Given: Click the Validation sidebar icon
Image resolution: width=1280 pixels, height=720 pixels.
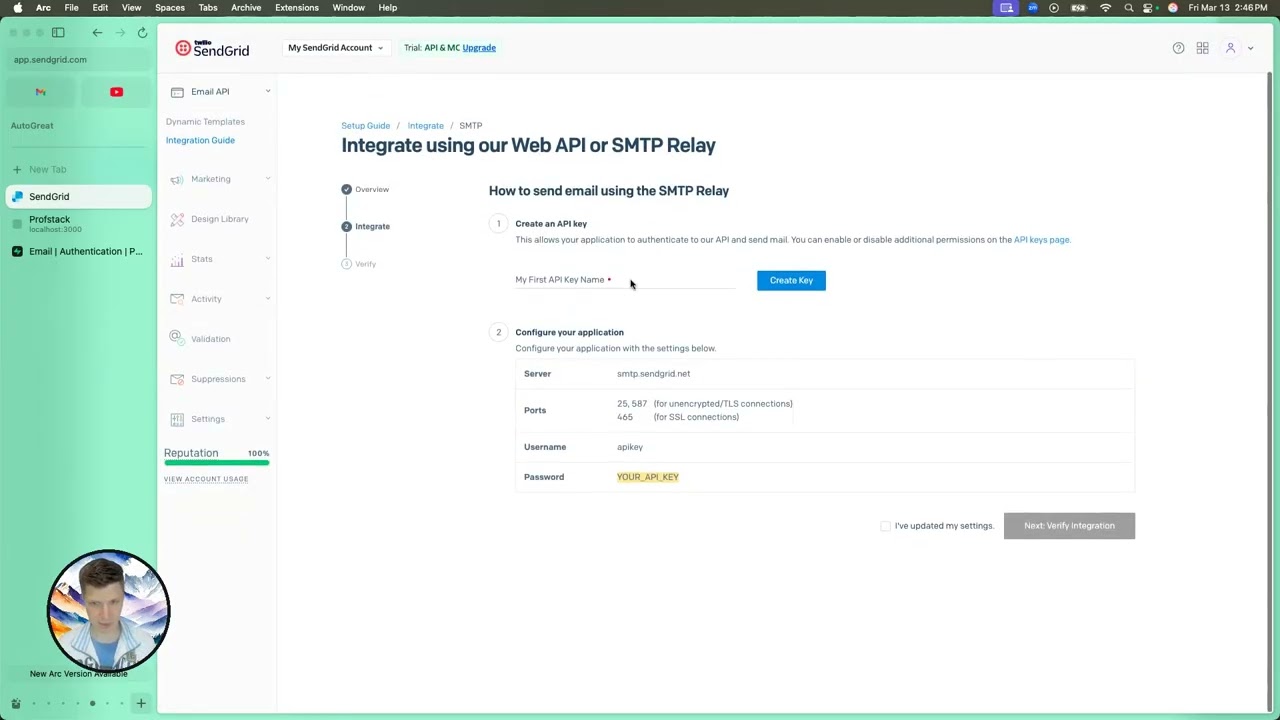Looking at the screenshot, I should point(177,338).
